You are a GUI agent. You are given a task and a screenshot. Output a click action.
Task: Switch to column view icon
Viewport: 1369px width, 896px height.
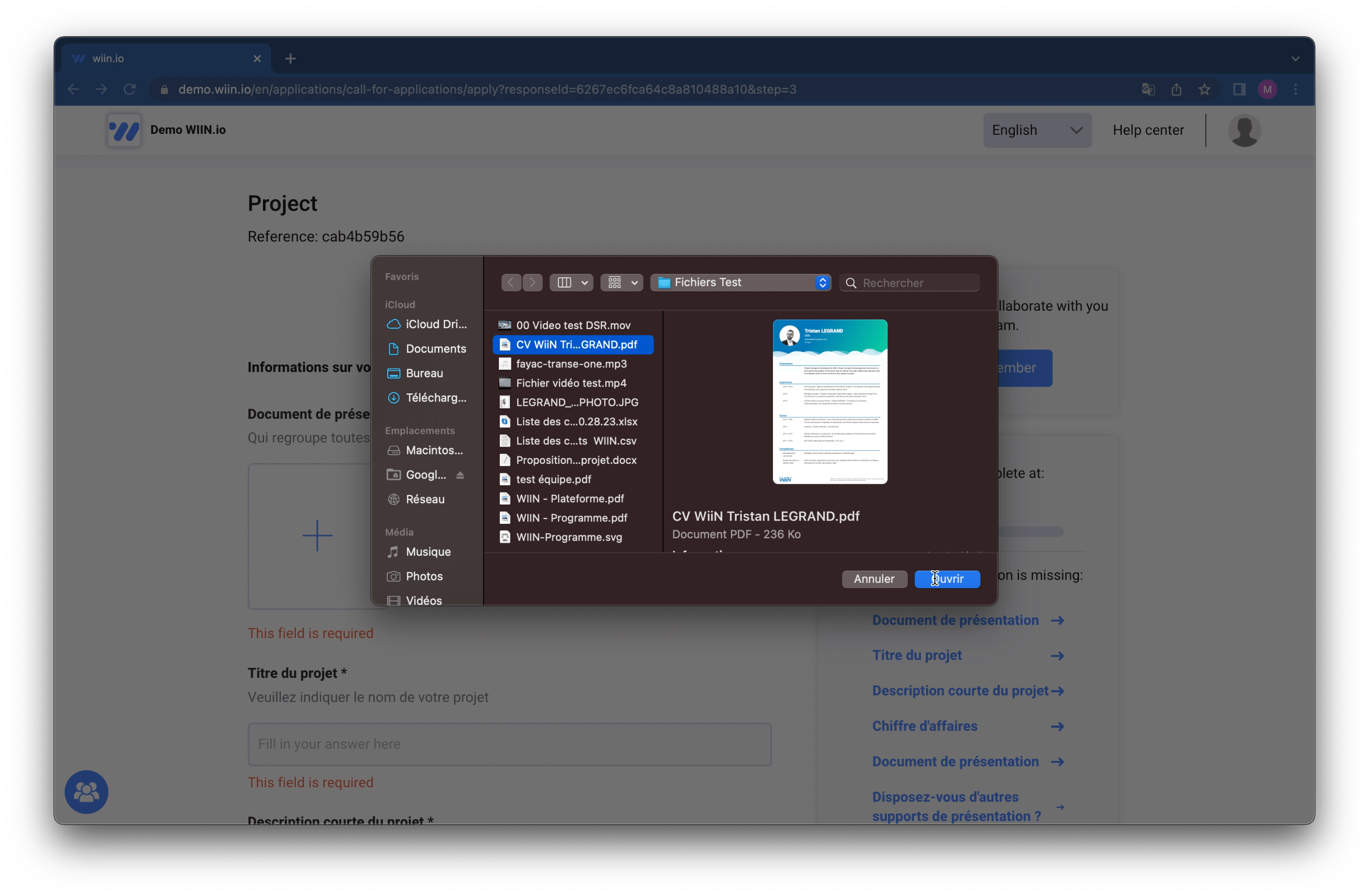(564, 282)
